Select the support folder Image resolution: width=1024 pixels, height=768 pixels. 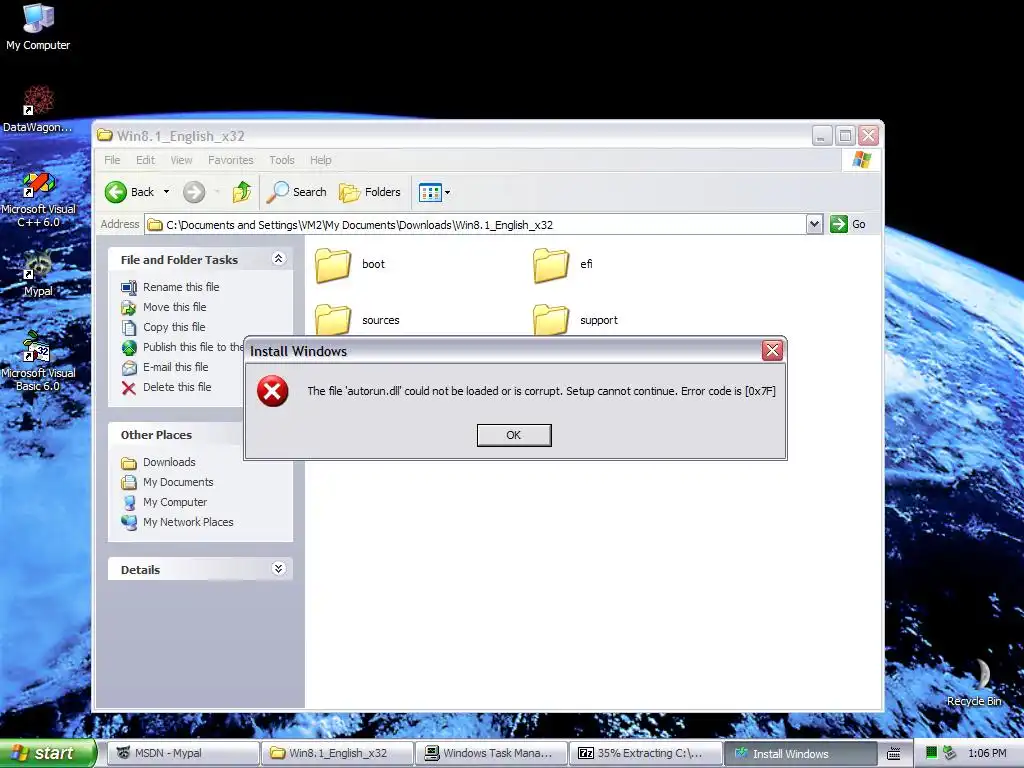pyautogui.click(x=575, y=320)
